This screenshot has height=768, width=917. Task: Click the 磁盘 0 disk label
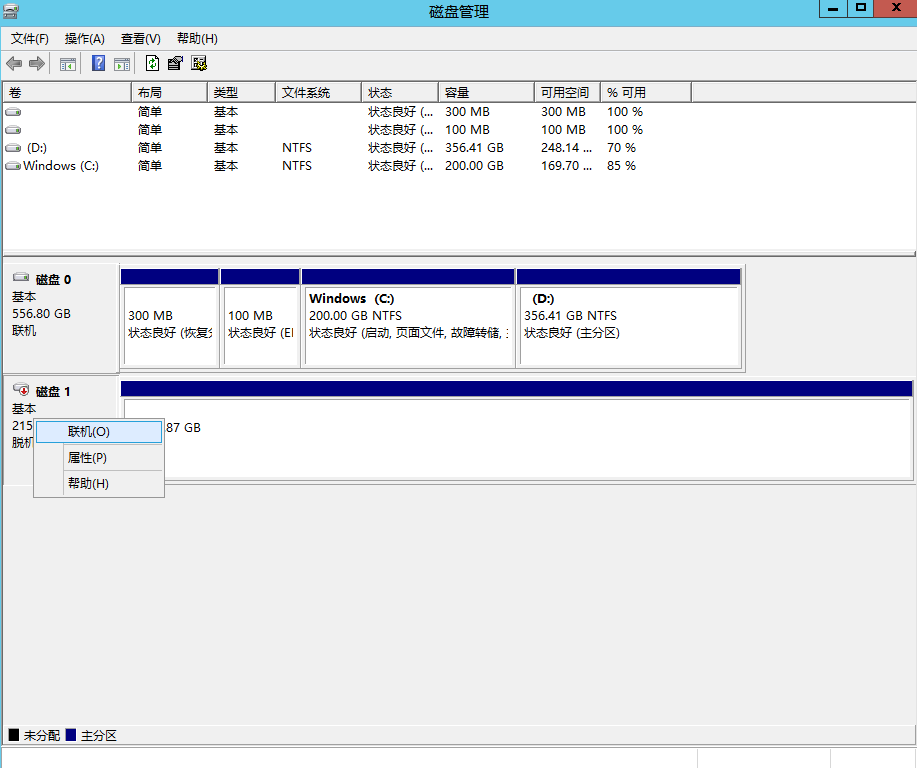54,280
